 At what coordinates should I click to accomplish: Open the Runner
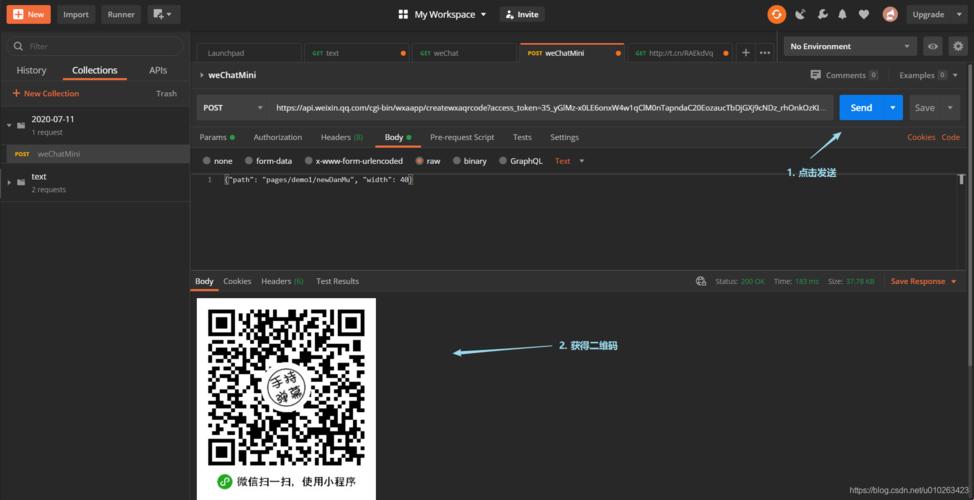point(121,14)
